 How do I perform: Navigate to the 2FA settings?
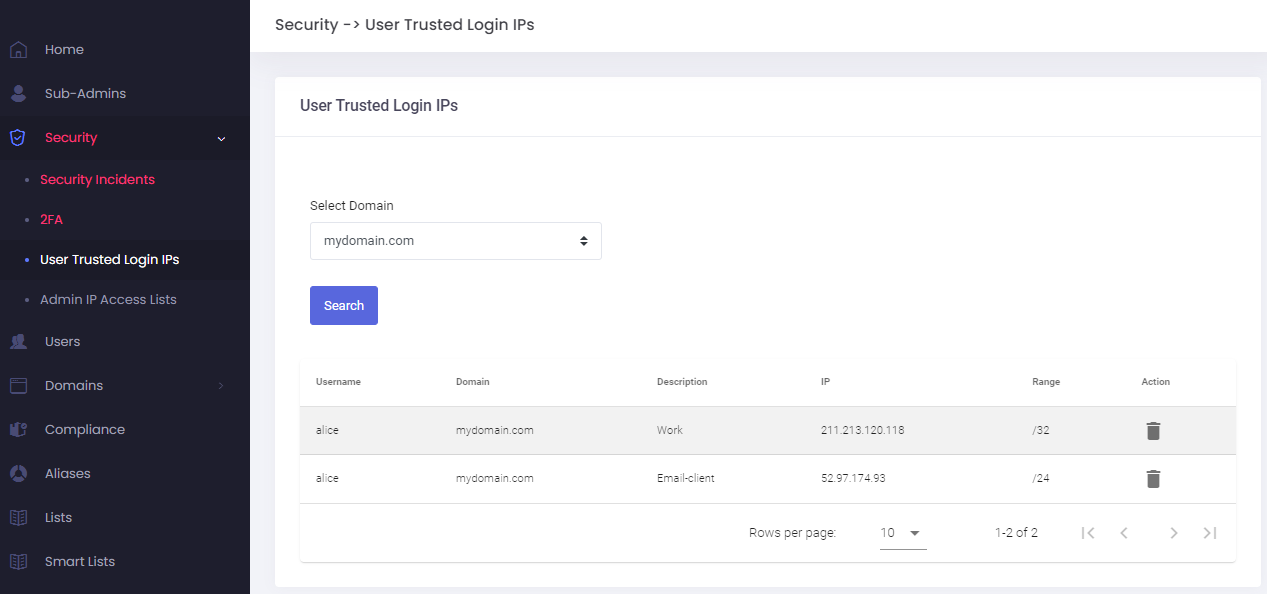tap(50, 219)
